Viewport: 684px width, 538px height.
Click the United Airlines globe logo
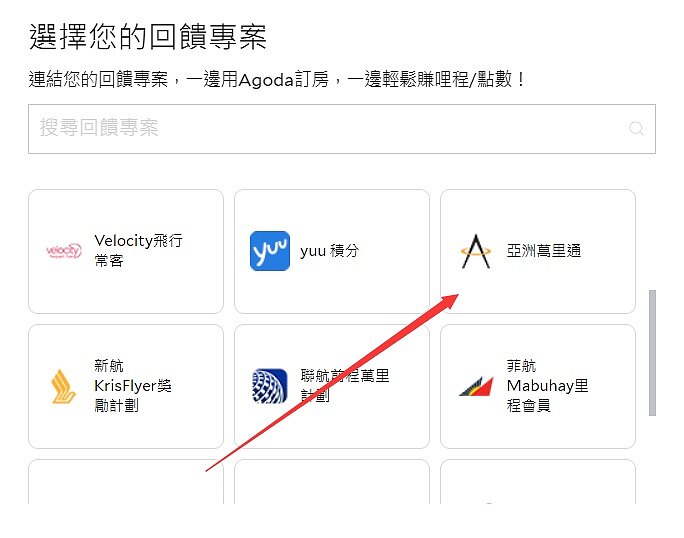[x=270, y=386]
